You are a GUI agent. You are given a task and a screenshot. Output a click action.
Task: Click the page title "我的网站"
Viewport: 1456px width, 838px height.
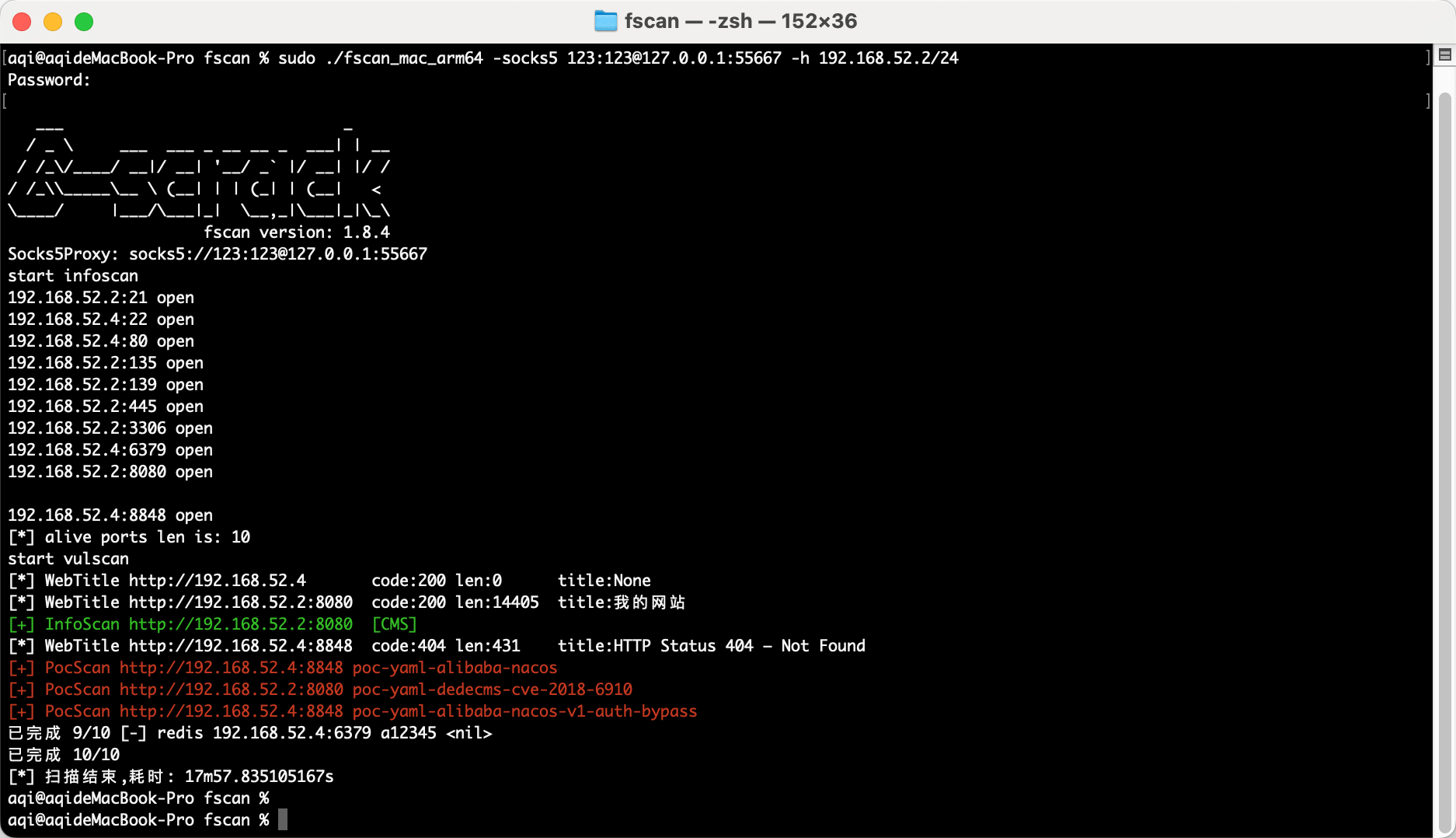[x=650, y=602]
